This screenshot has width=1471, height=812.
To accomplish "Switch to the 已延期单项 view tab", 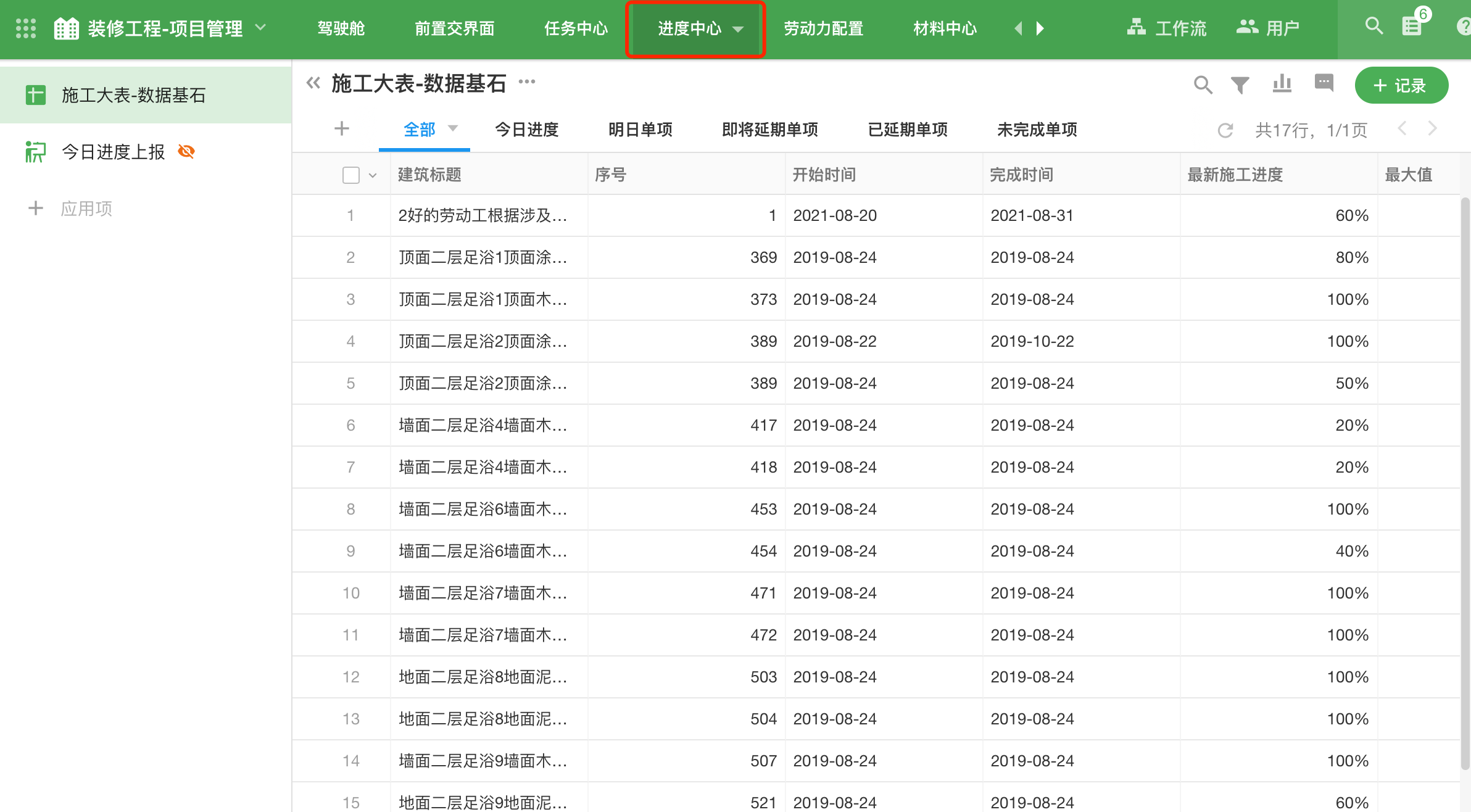I will click(x=907, y=130).
